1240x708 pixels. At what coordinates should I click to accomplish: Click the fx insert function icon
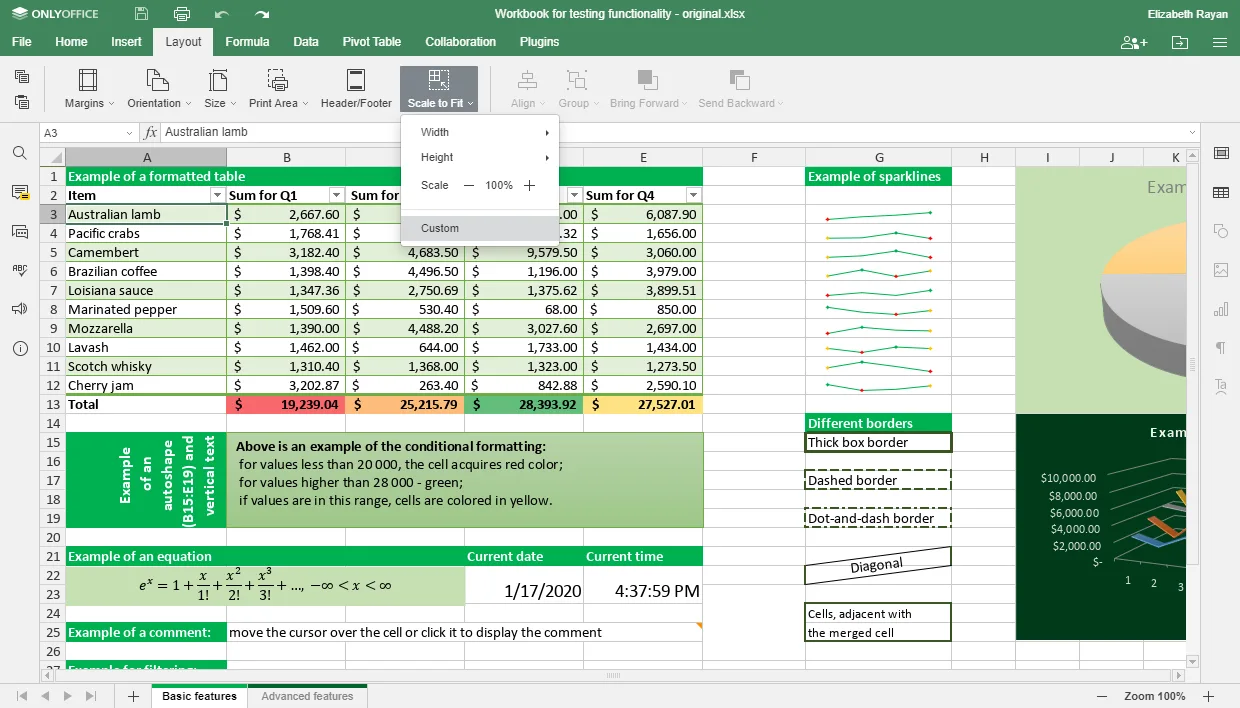[151, 132]
